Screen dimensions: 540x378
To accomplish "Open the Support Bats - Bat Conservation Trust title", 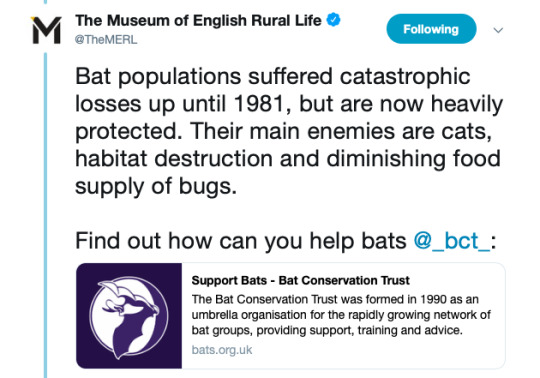I will tap(301, 280).
